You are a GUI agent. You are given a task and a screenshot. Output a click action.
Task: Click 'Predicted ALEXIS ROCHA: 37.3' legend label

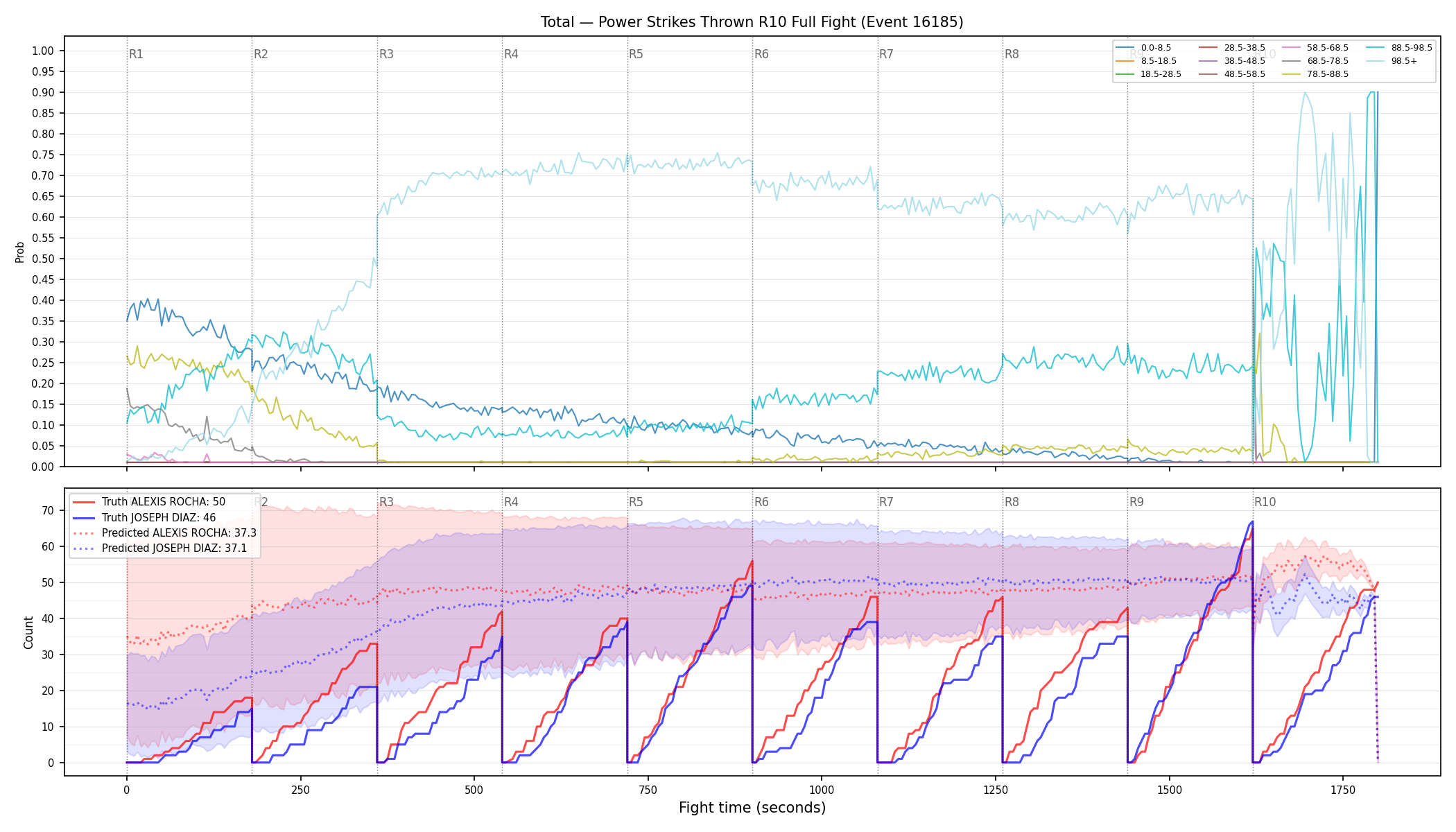pyautogui.click(x=179, y=532)
